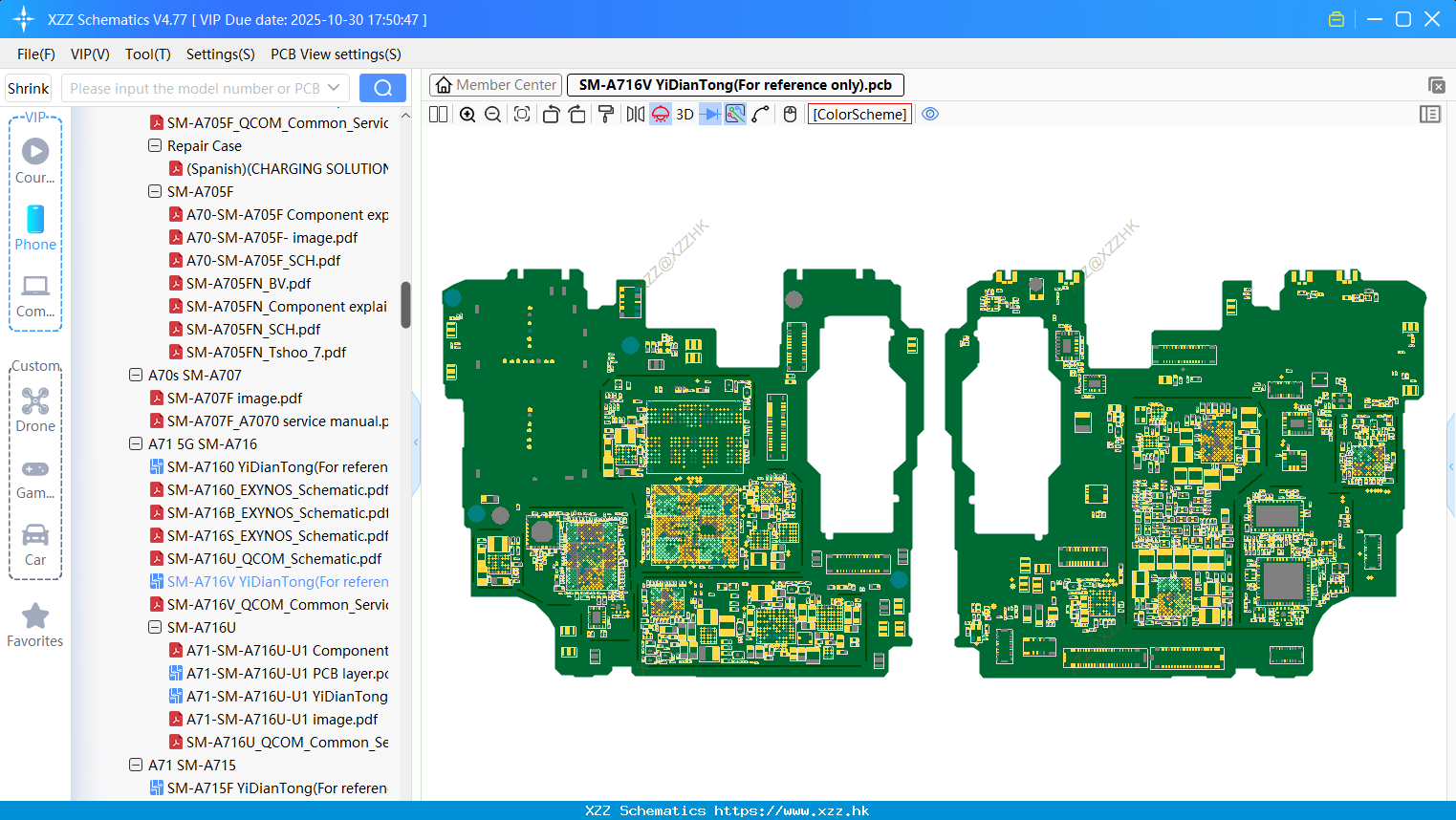1456x820 pixels.
Task: Select the Computer category in the sidebar
Action: [35, 295]
